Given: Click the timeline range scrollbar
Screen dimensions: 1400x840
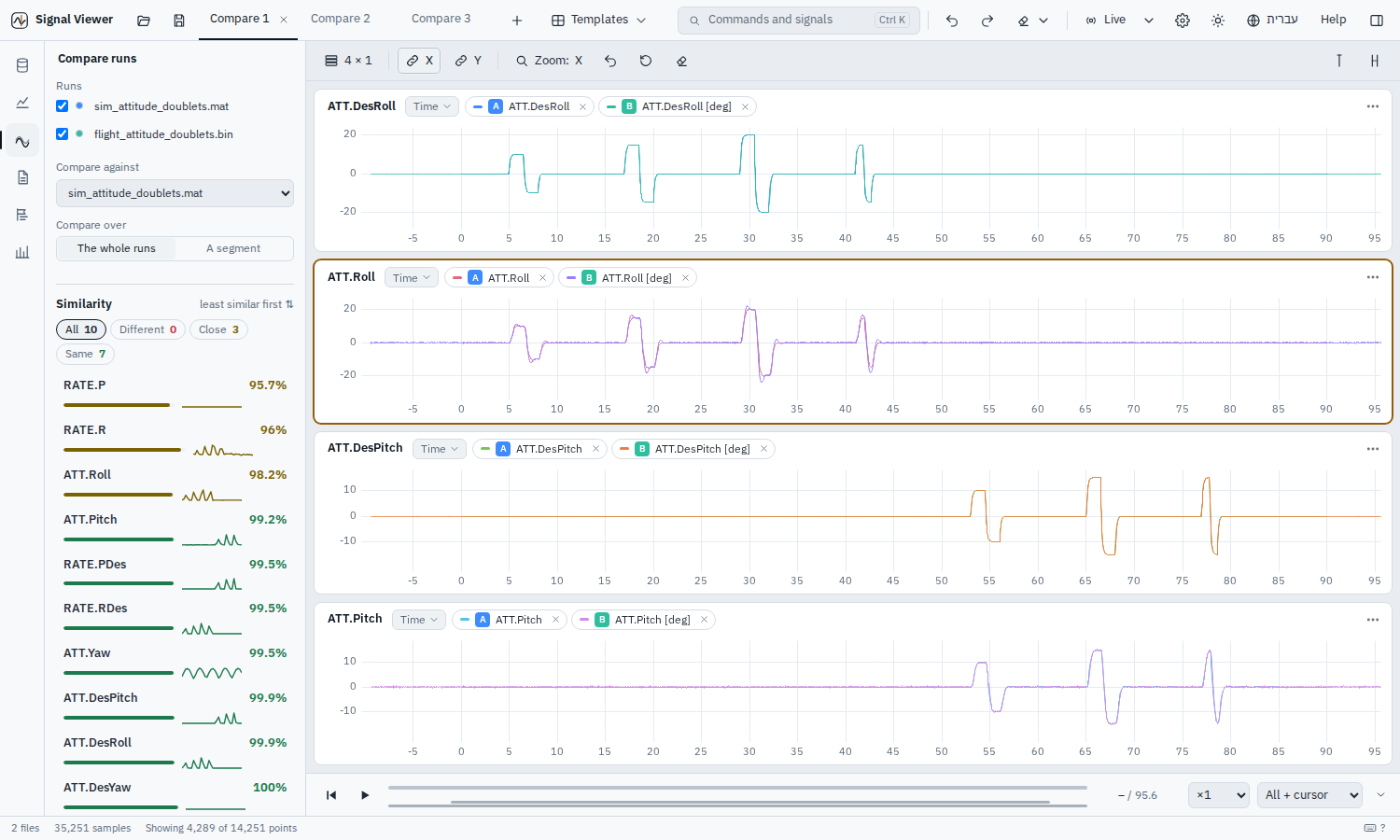Looking at the screenshot, I should pos(750,802).
